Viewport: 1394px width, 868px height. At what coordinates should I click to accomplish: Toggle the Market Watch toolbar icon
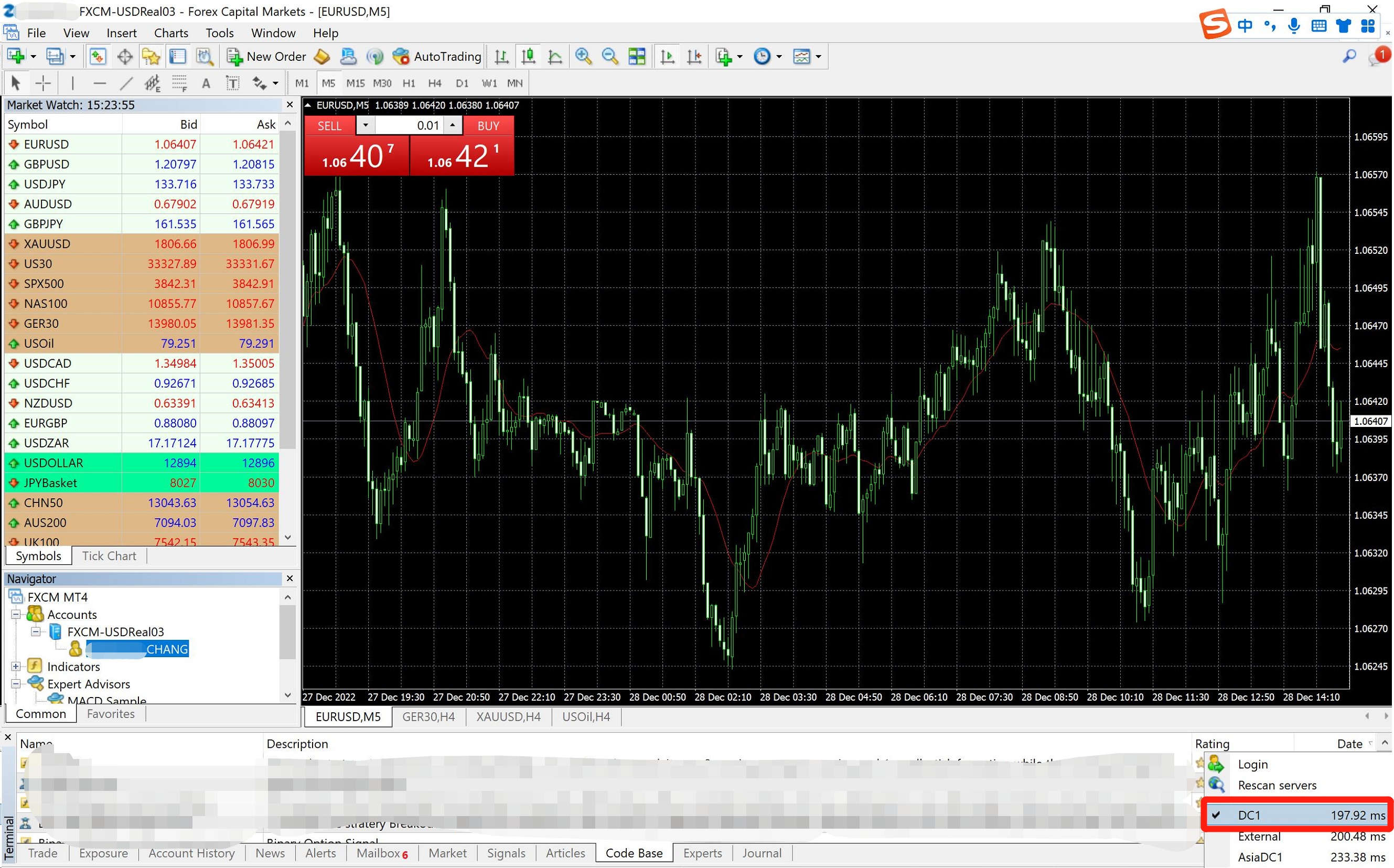tap(98, 56)
